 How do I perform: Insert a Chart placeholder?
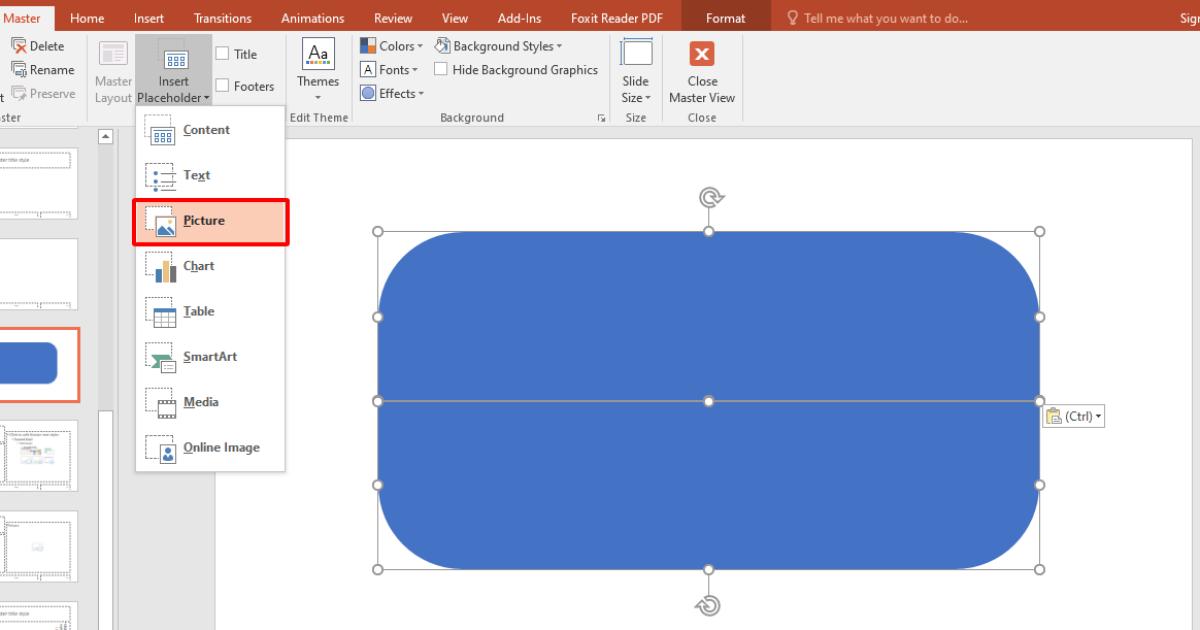tap(197, 265)
